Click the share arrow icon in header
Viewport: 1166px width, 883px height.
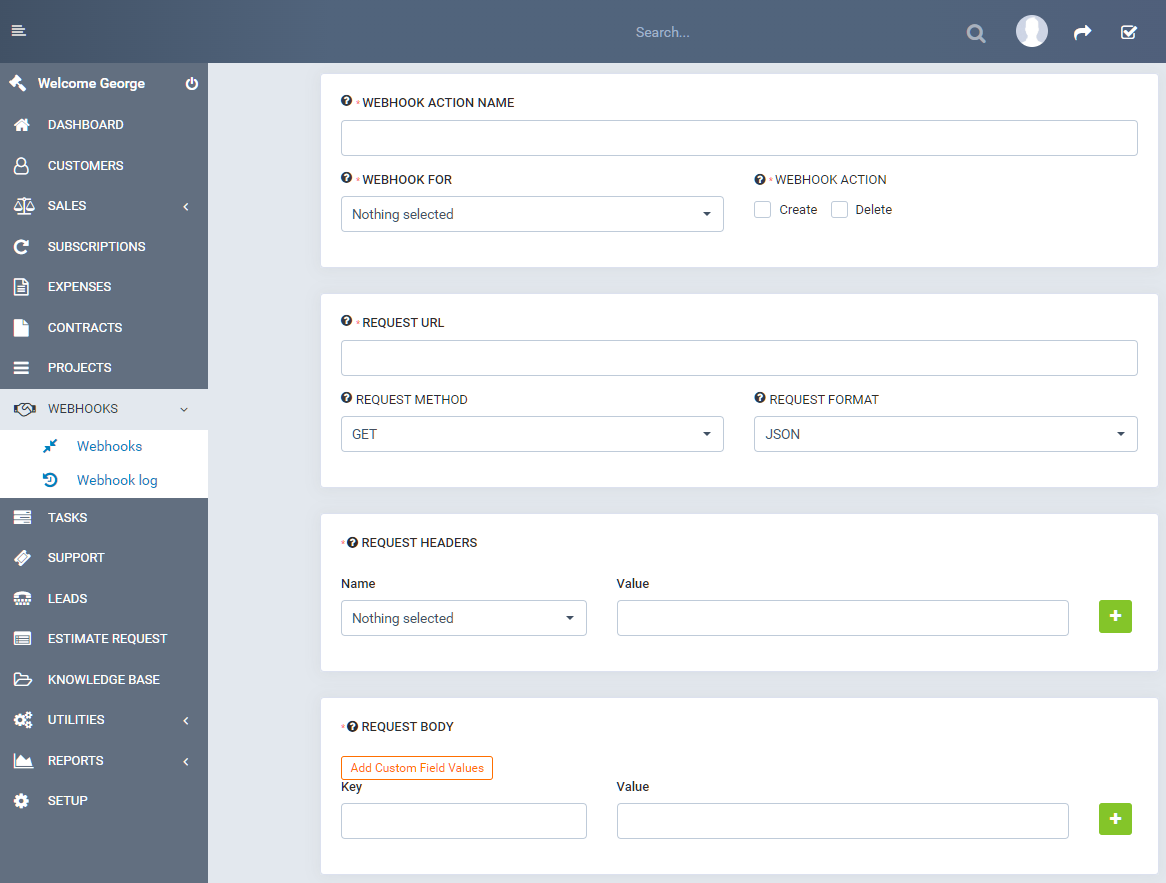1082,33
